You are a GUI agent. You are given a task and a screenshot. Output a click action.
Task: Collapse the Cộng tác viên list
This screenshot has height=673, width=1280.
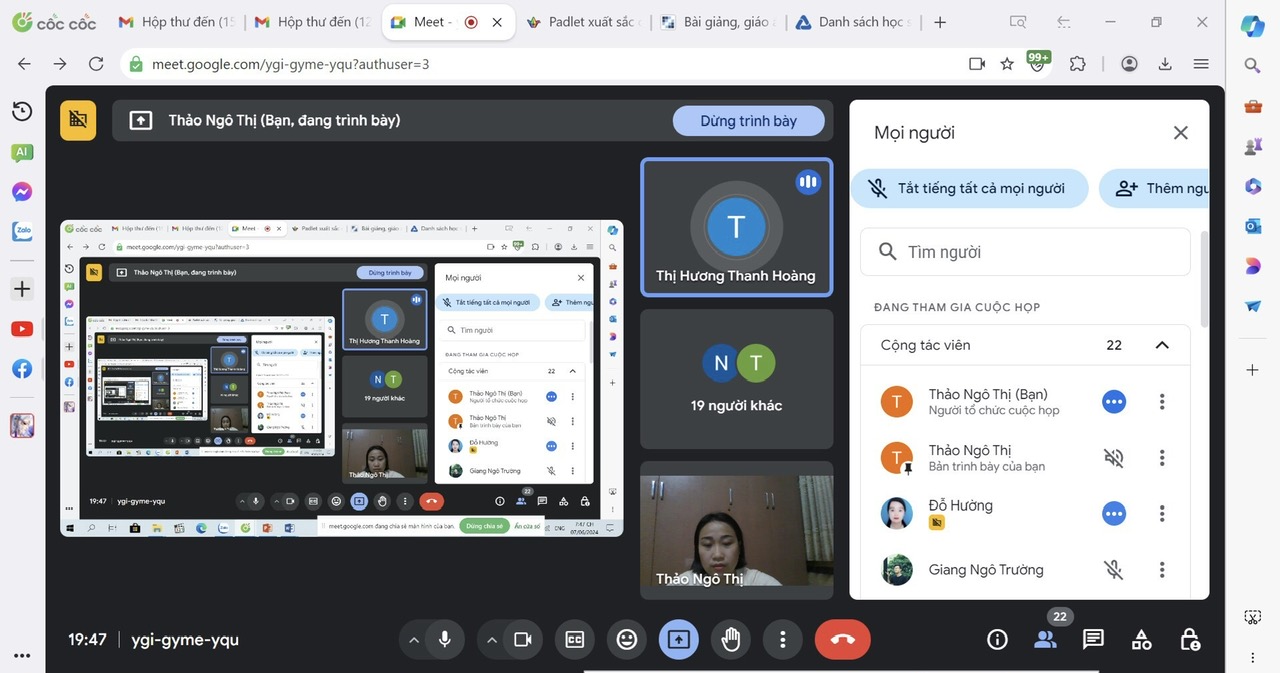(1162, 345)
